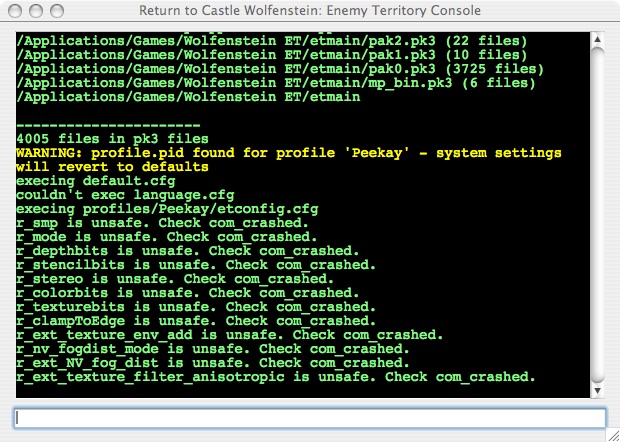Click the pak0.pk3 (3725 files) line
Image resolution: width=620 pixels, height=442 pixels.
pyautogui.click(x=280, y=69)
